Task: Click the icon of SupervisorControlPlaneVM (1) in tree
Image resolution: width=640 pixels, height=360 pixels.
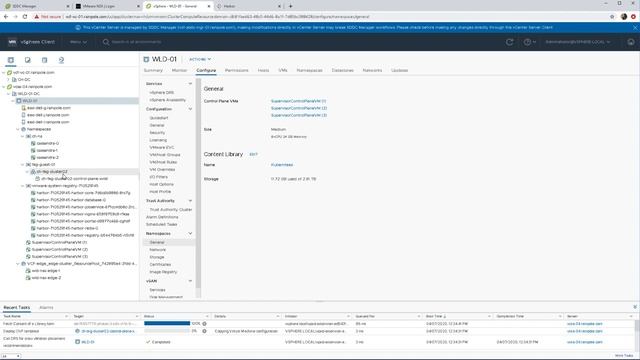Action: pos(28,242)
